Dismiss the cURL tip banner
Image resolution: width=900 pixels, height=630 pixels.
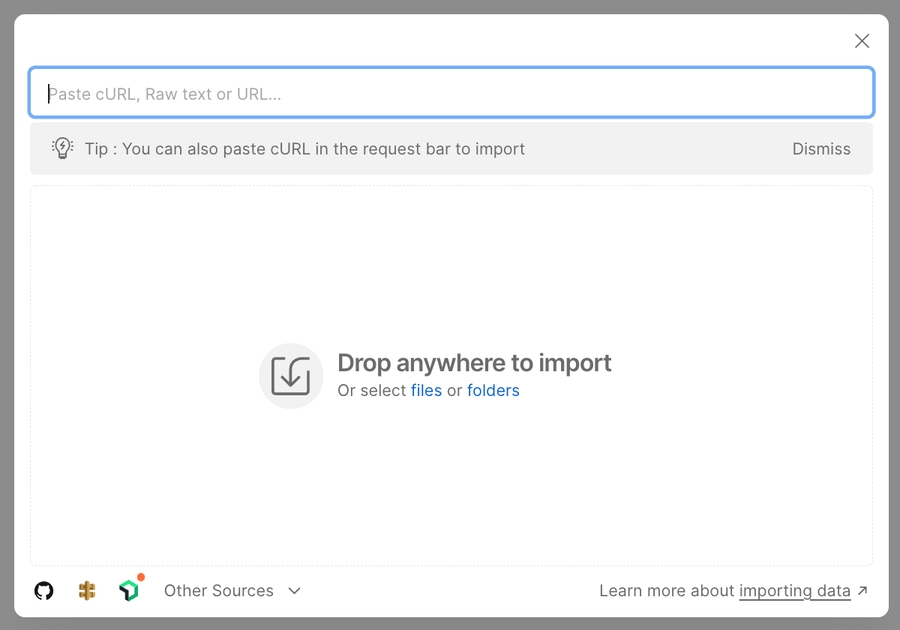[821, 149]
